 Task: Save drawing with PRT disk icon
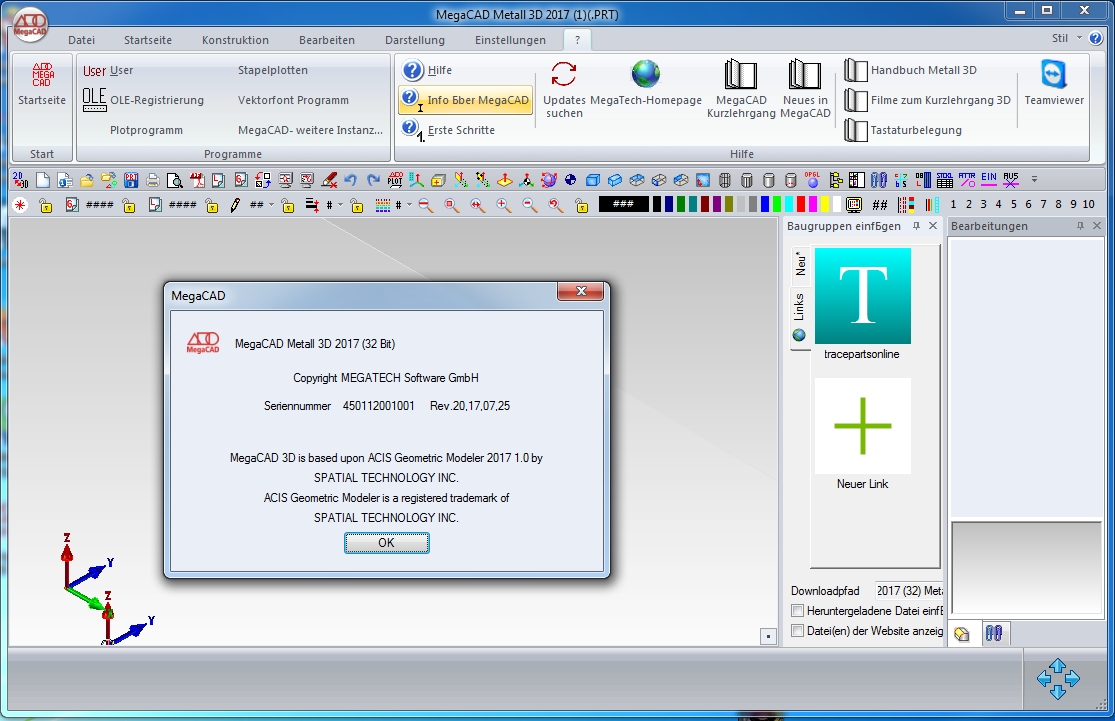pyautogui.click(x=131, y=180)
